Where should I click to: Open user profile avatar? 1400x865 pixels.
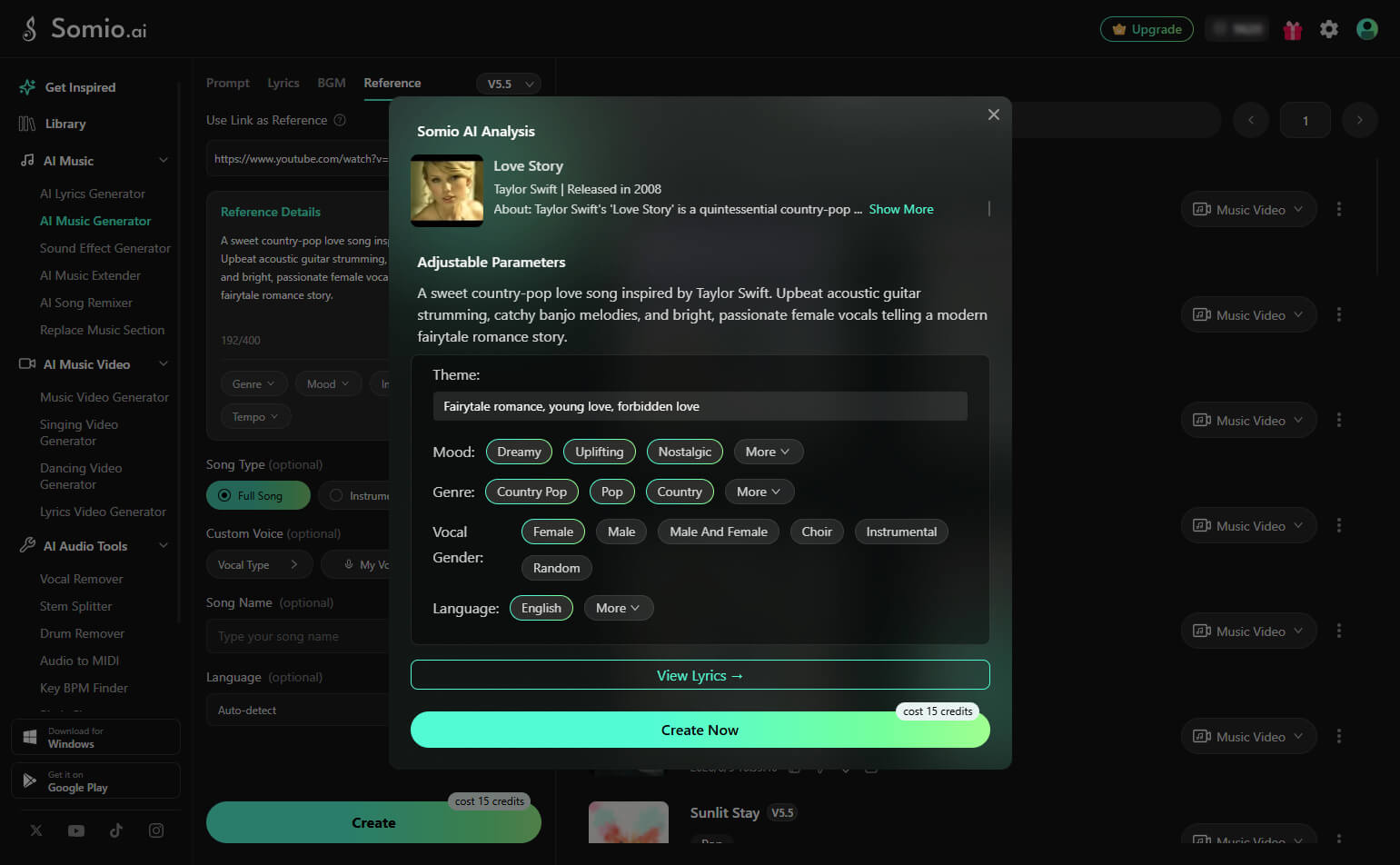click(1367, 29)
